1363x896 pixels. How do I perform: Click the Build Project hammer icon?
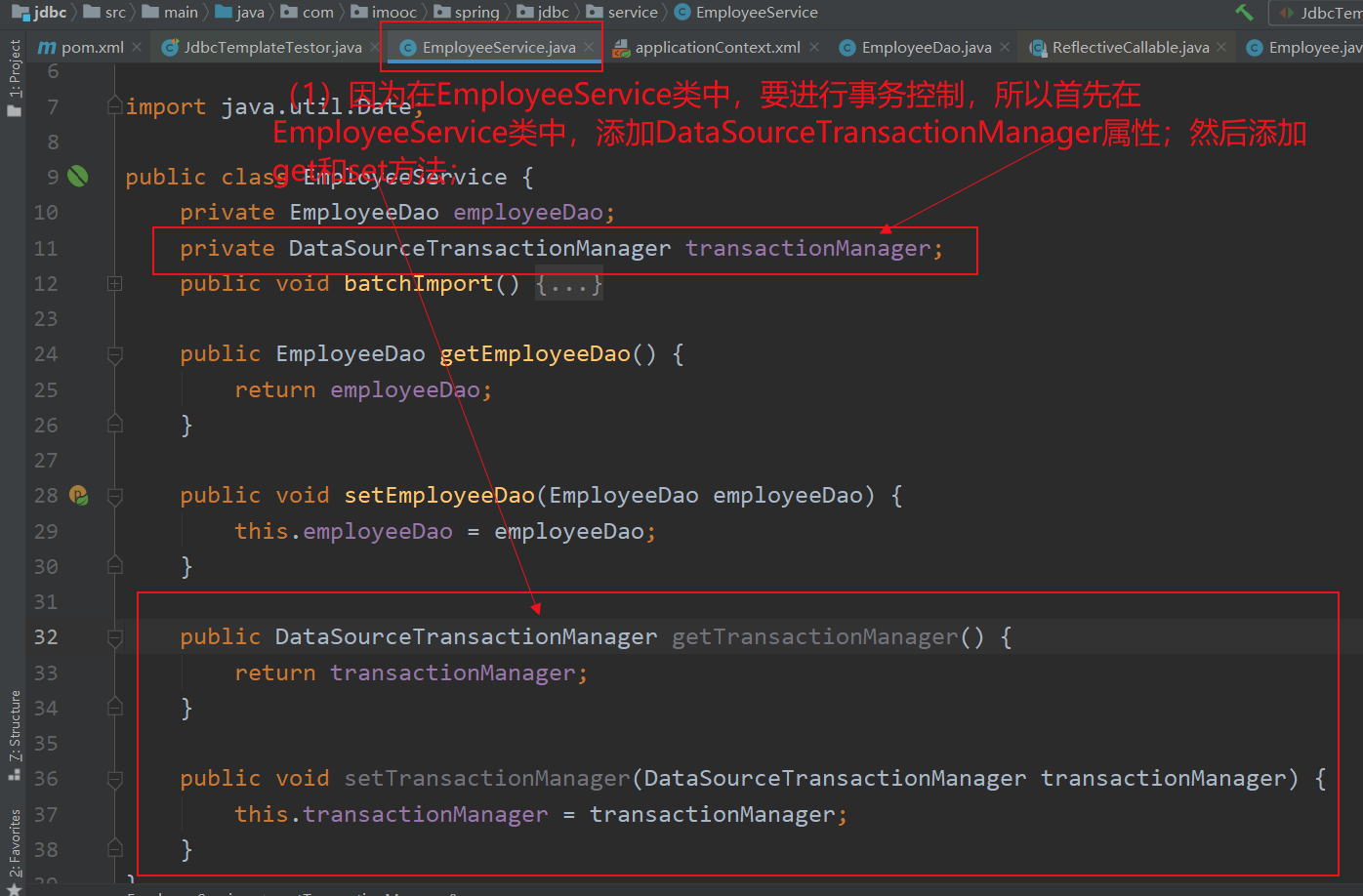click(1244, 12)
